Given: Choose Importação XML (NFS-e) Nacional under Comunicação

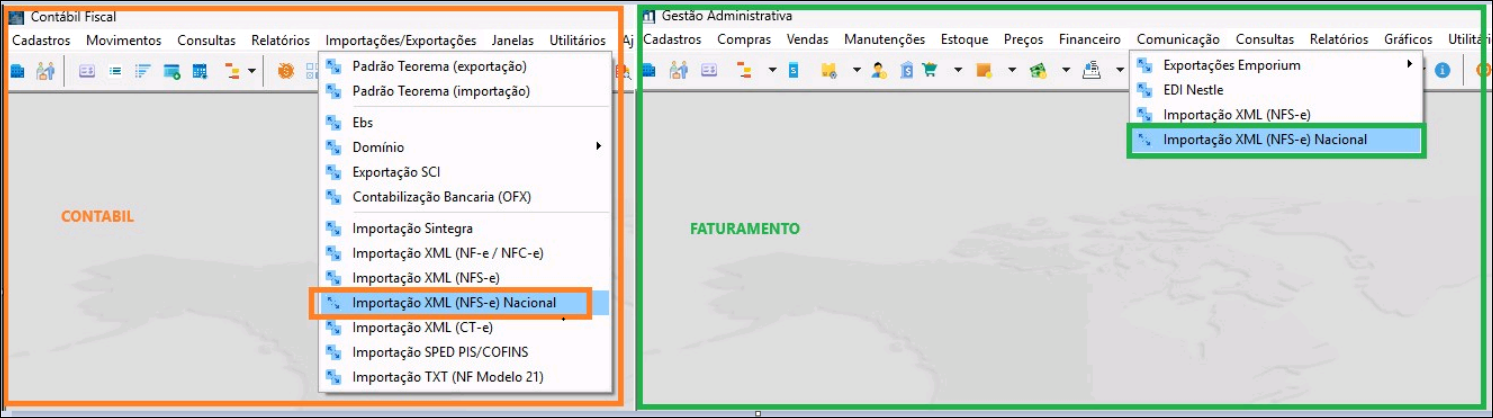Looking at the screenshot, I should pyautogui.click(x=1264, y=140).
